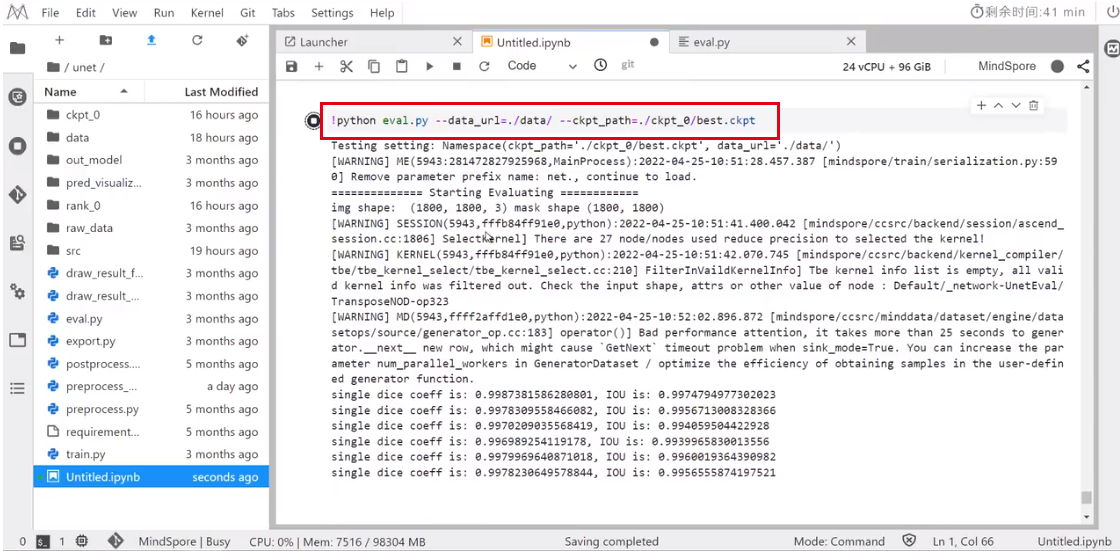The image size is (1120, 551).
Task: Move cell down with the arrow
Action: coord(1016,106)
